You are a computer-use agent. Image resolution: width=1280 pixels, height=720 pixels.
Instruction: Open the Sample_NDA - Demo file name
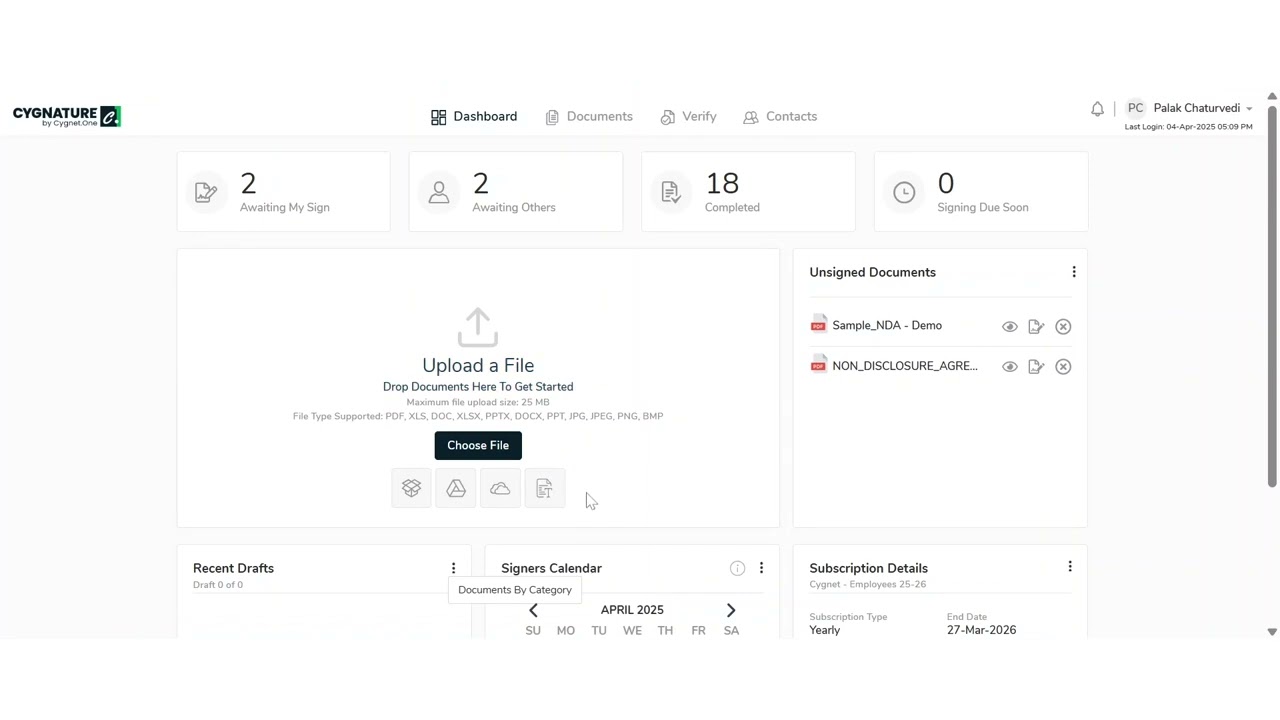click(887, 326)
